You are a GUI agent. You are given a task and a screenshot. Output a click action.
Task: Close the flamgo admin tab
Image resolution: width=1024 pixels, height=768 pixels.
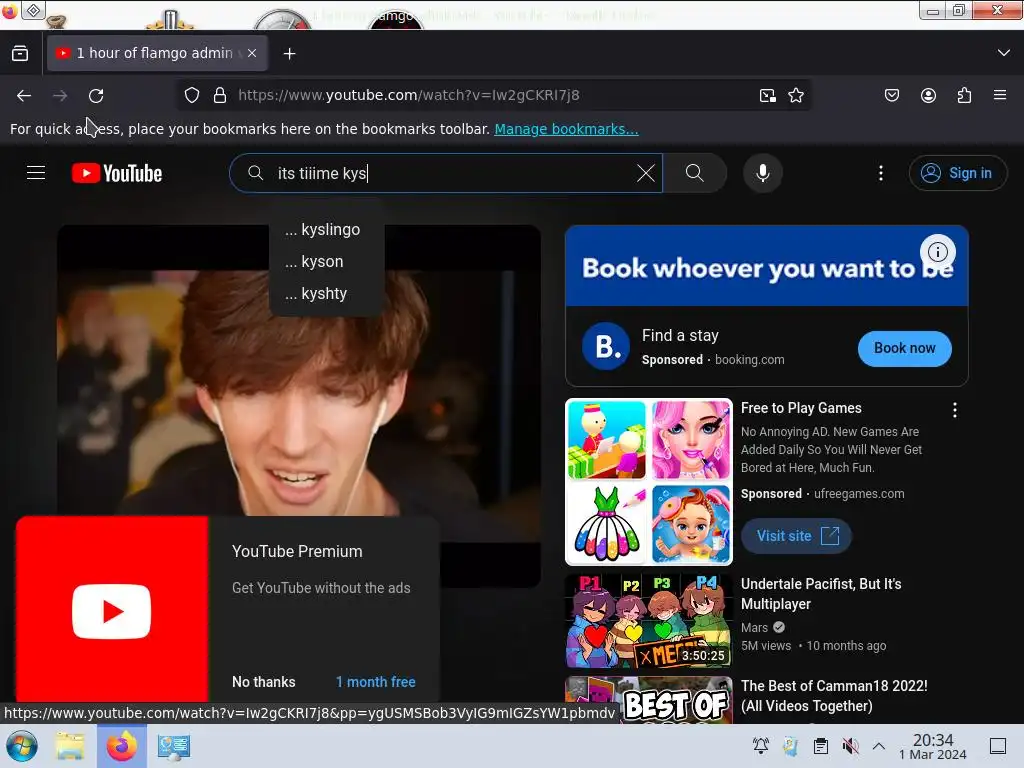point(252,53)
